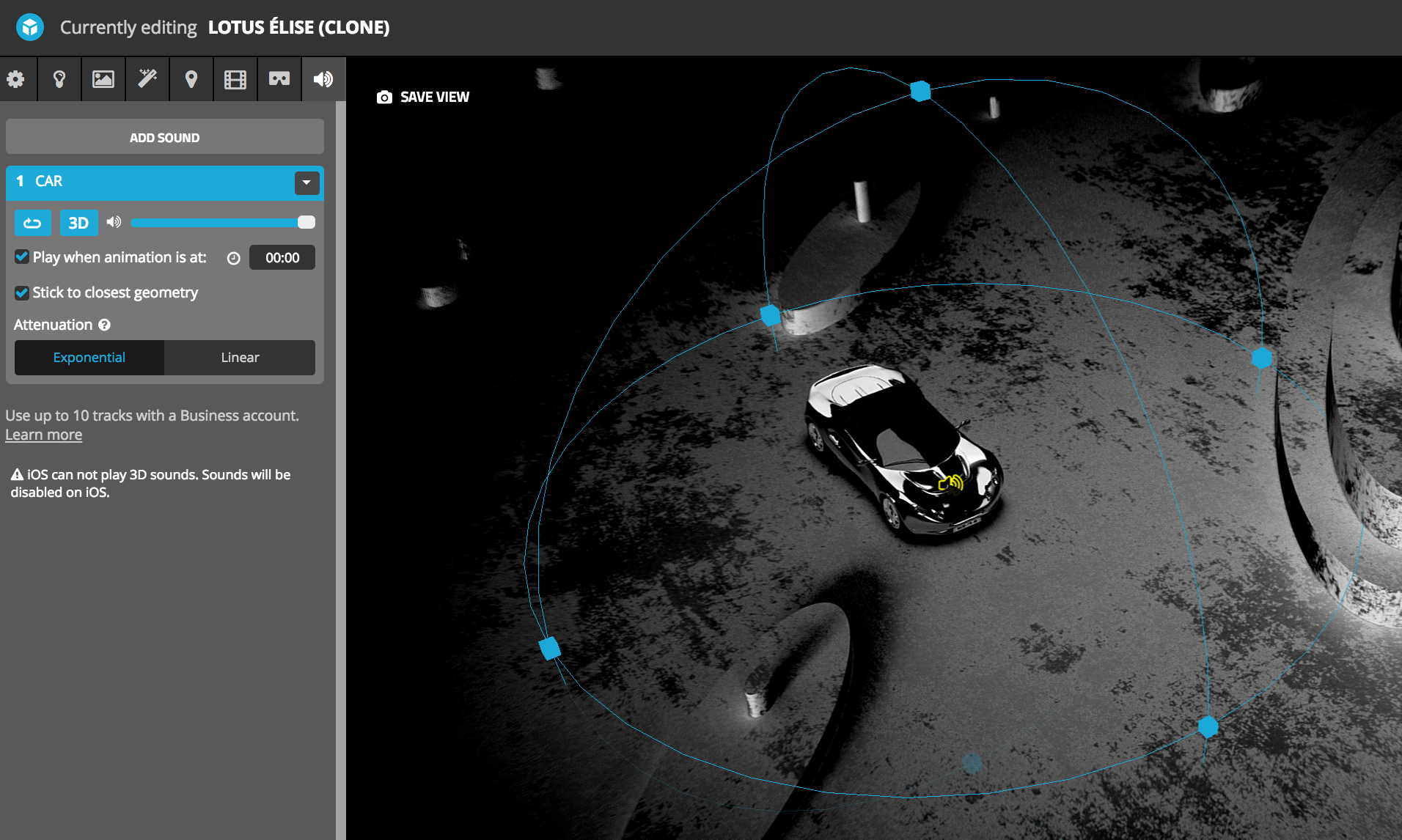Click the camera icon beside Save View
This screenshot has width=1402, height=840.
(384, 97)
